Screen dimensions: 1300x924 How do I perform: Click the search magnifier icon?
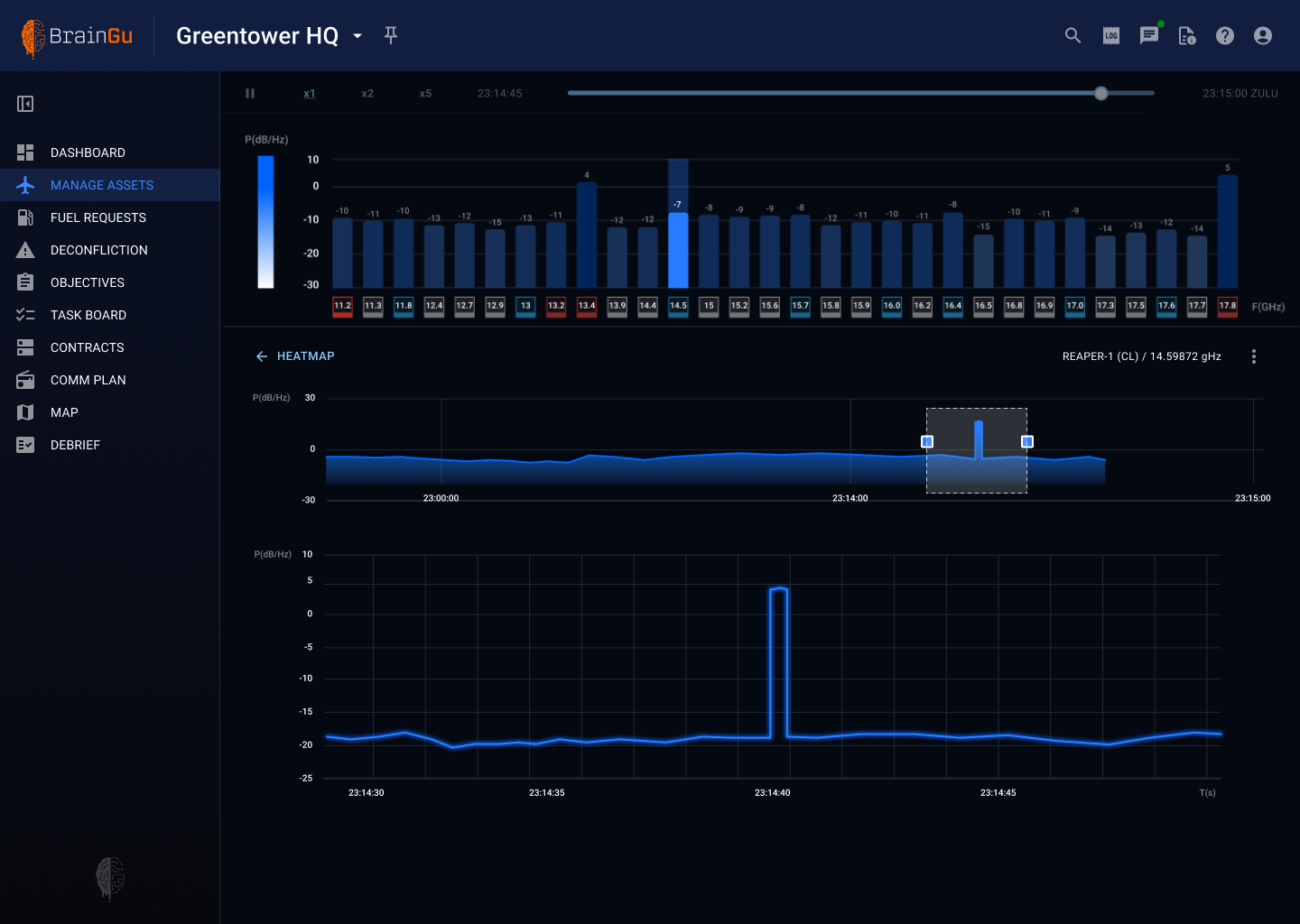click(1072, 35)
